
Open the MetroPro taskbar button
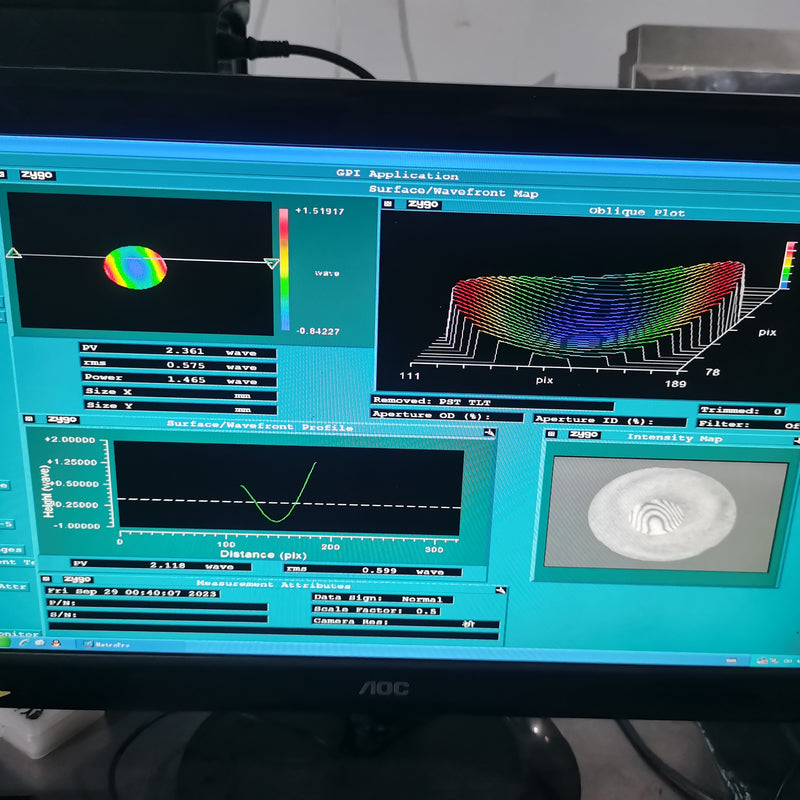tap(107, 644)
